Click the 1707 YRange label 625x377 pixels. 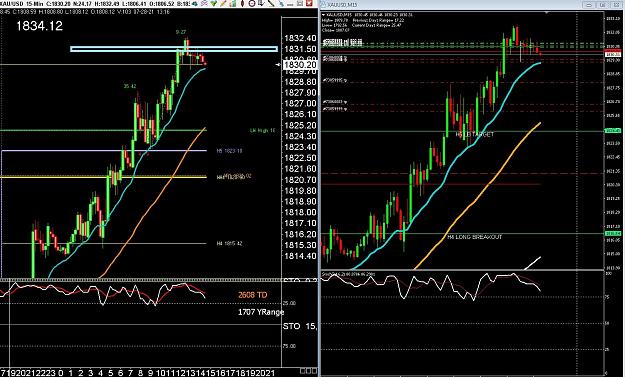point(261,312)
